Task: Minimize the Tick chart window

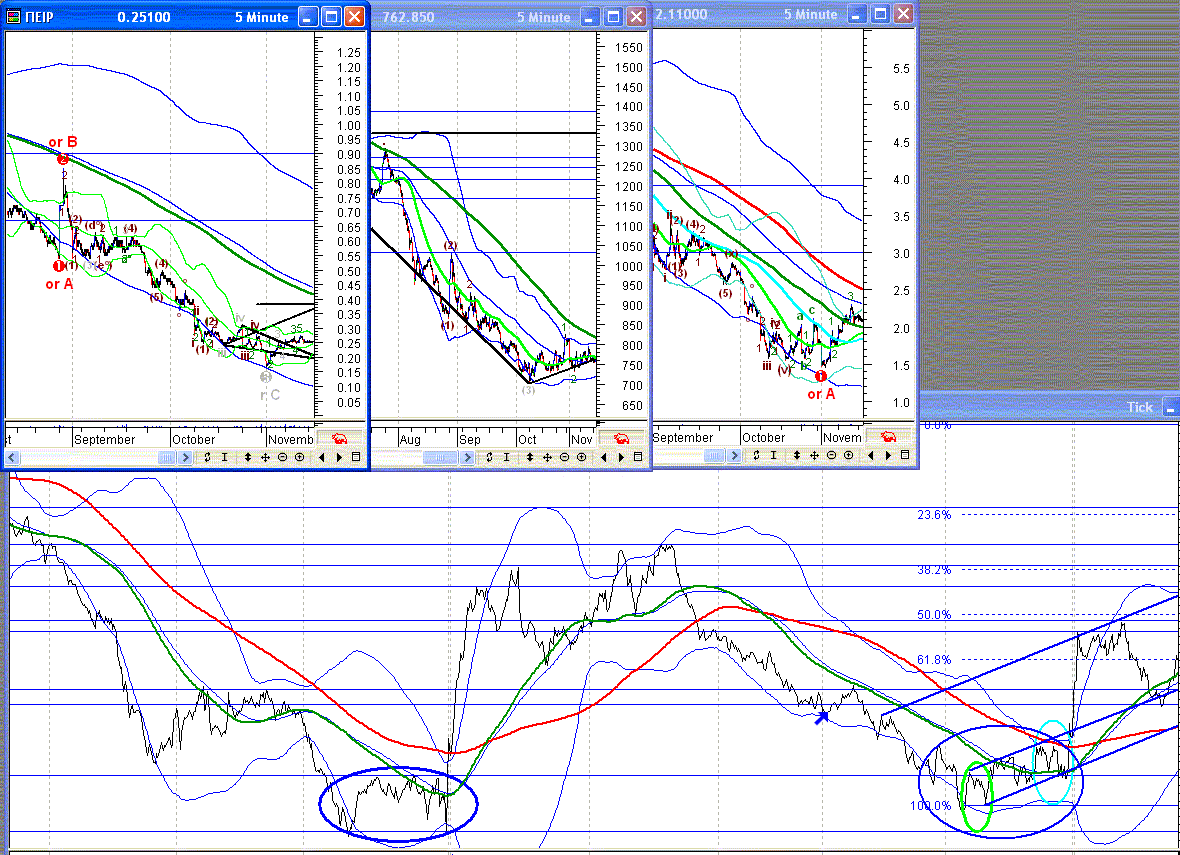Action: click(x=1171, y=407)
